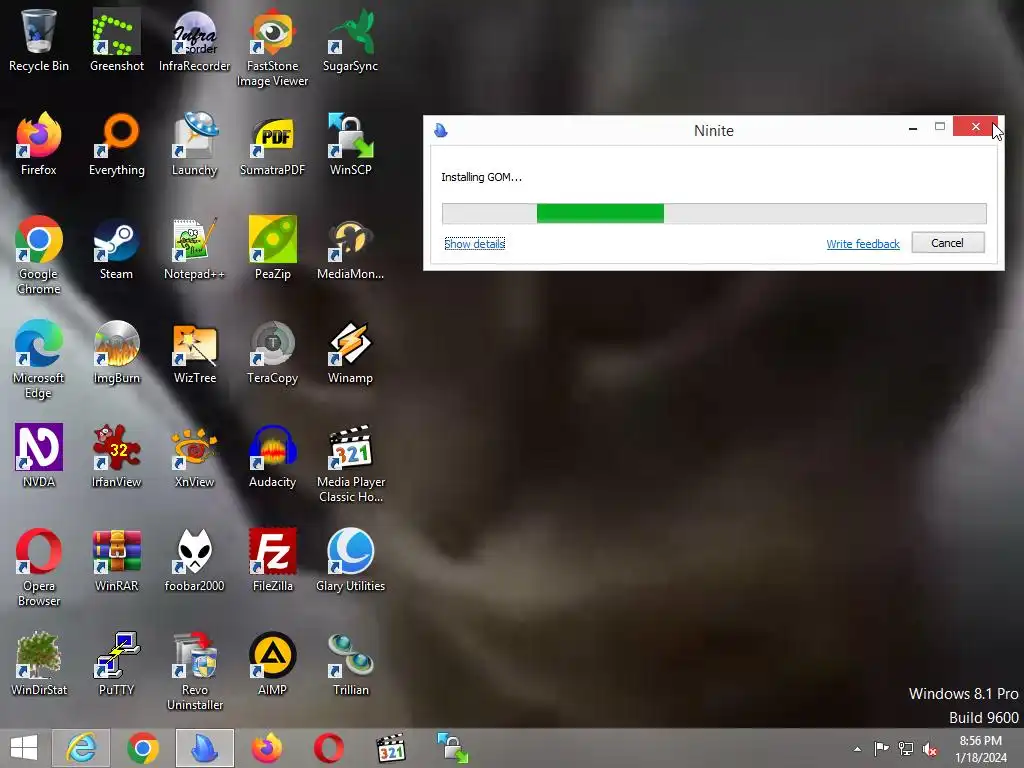This screenshot has width=1024, height=768.
Task: Click the WinSCP desktop shortcut
Action: (351, 144)
